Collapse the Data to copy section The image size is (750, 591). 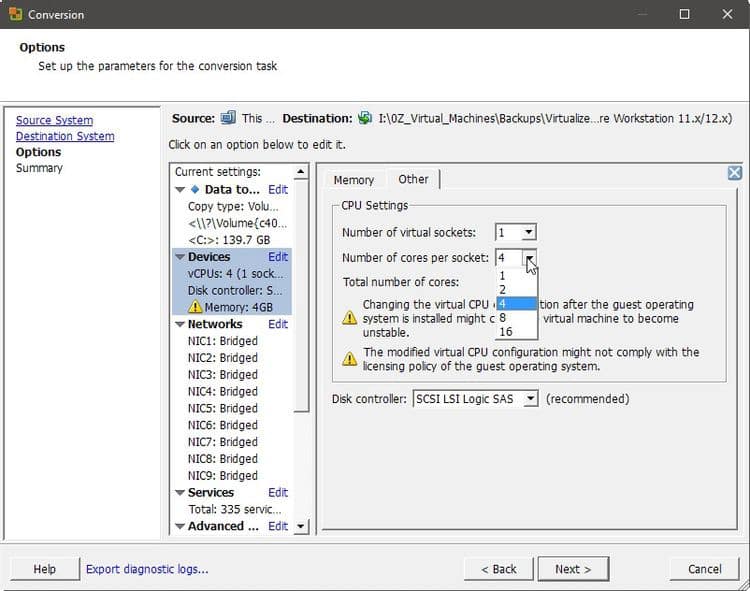click(180, 190)
